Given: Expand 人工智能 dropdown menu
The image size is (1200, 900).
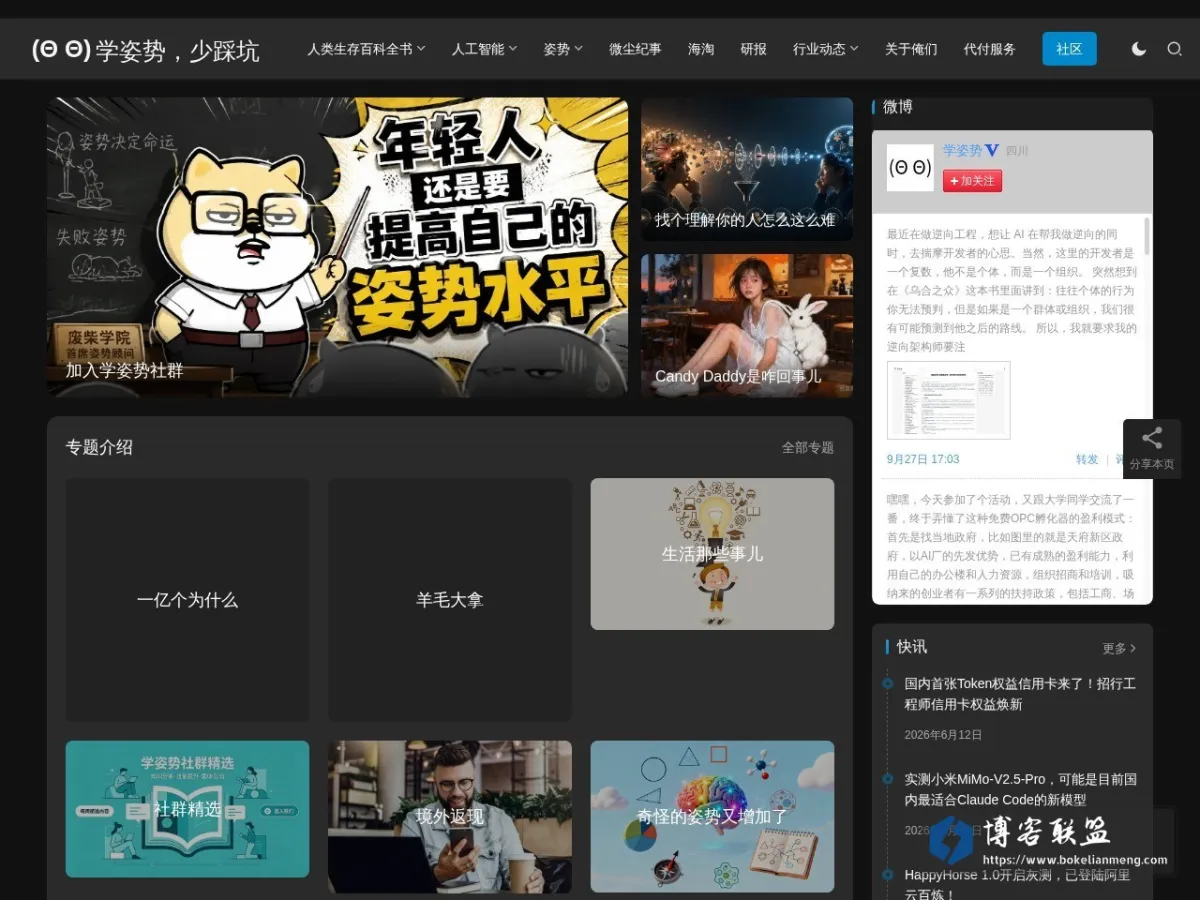Looking at the screenshot, I should coord(484,49).
